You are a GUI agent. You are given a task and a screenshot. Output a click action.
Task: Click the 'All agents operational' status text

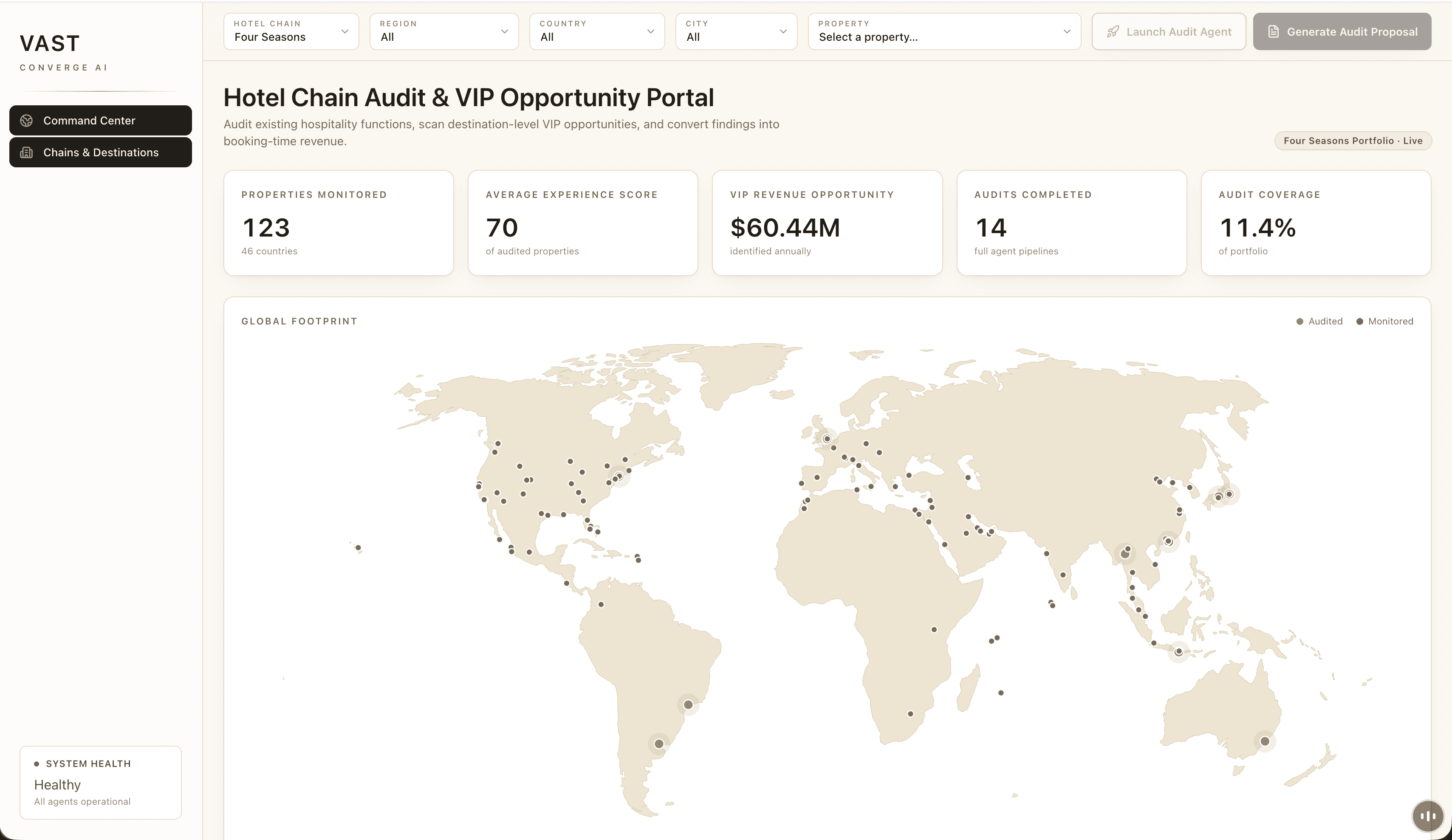pyautogui.click(x=82, y=801)
